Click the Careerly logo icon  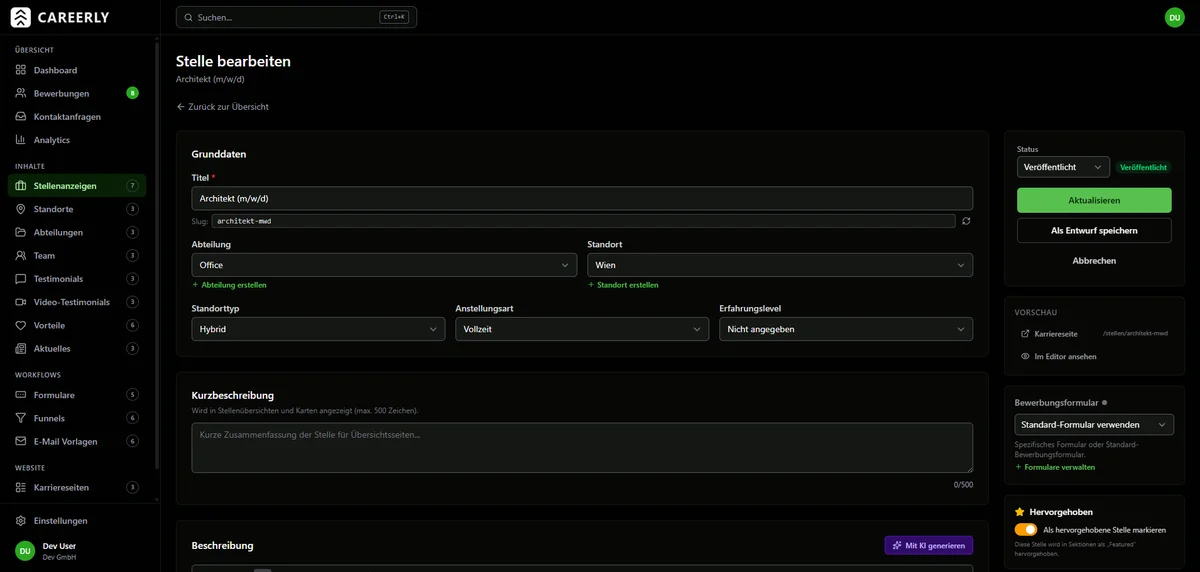21,17
